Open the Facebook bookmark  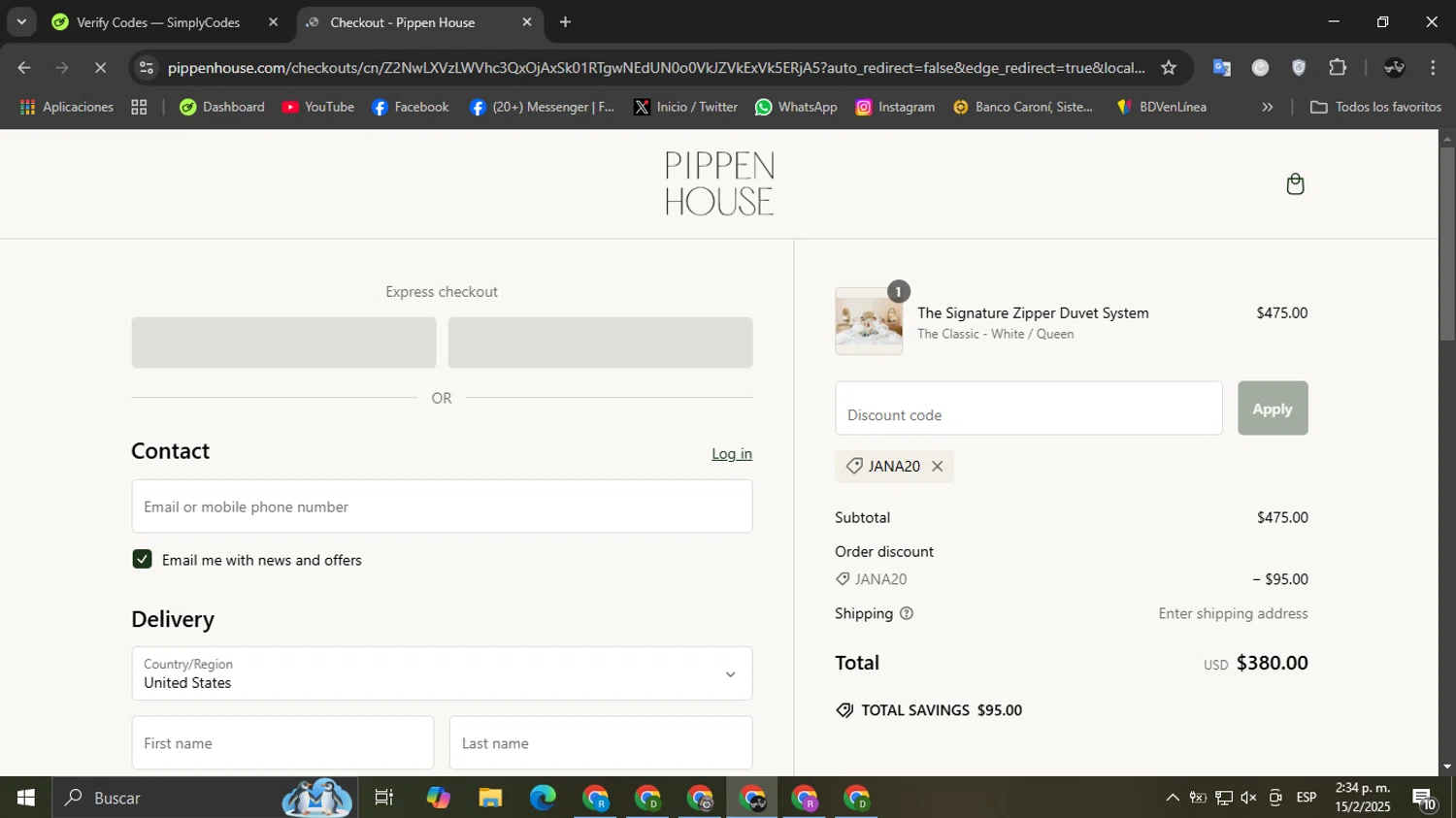pyautogui.click(x=411, y=108)
